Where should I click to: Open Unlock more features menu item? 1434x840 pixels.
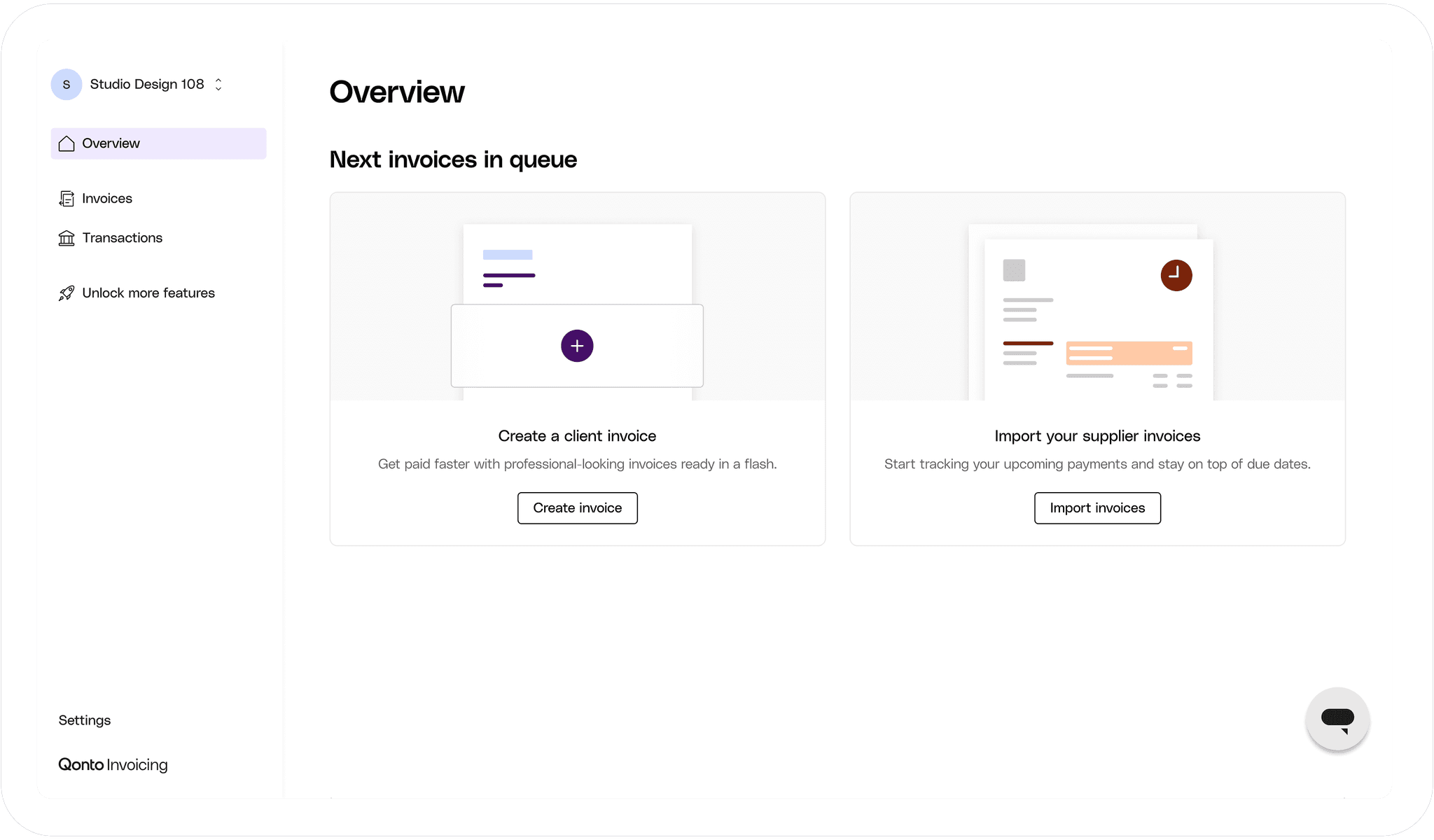tap(148, 293)
